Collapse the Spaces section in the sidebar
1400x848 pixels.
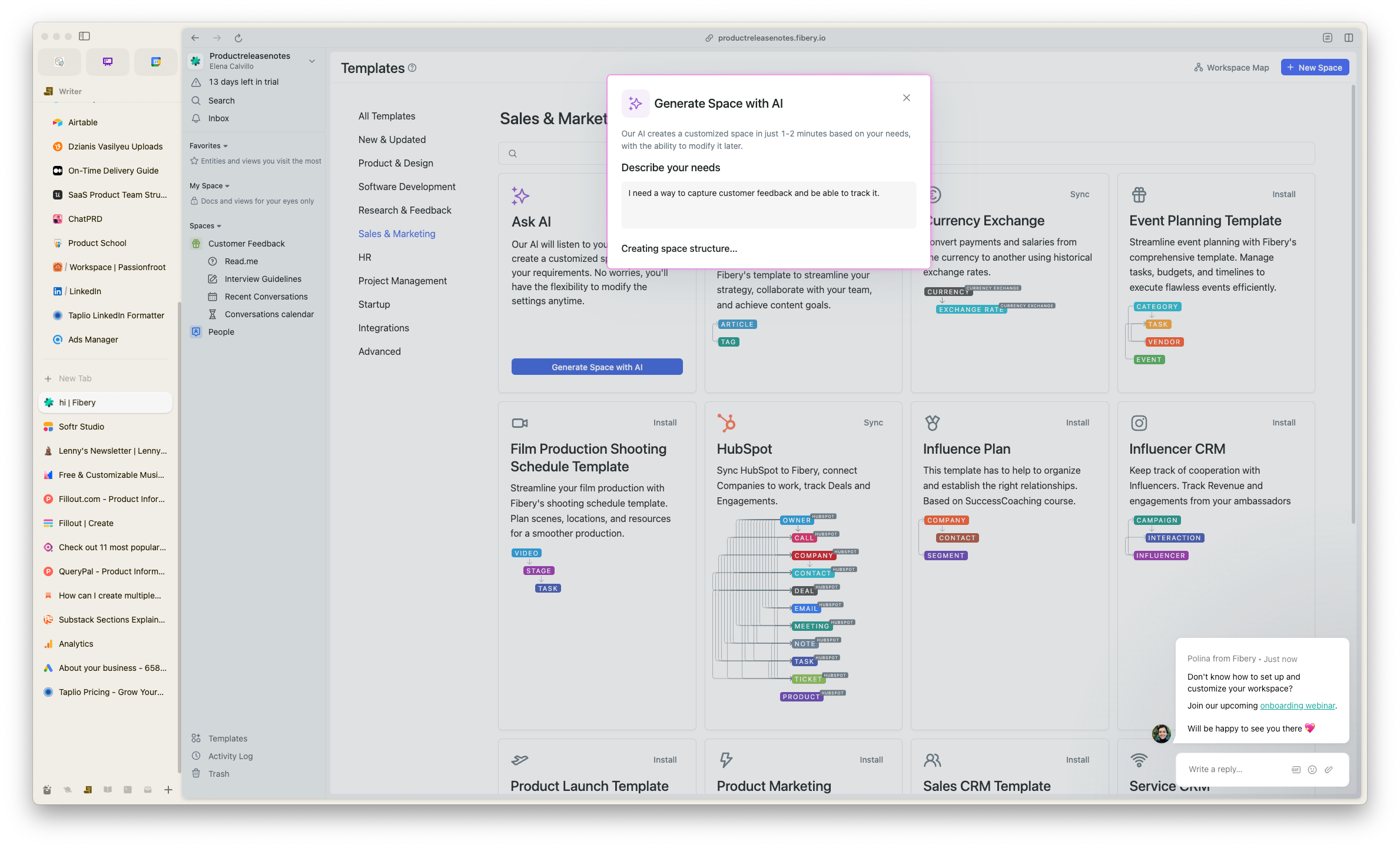pyautogui.click(x=219, y=226)
